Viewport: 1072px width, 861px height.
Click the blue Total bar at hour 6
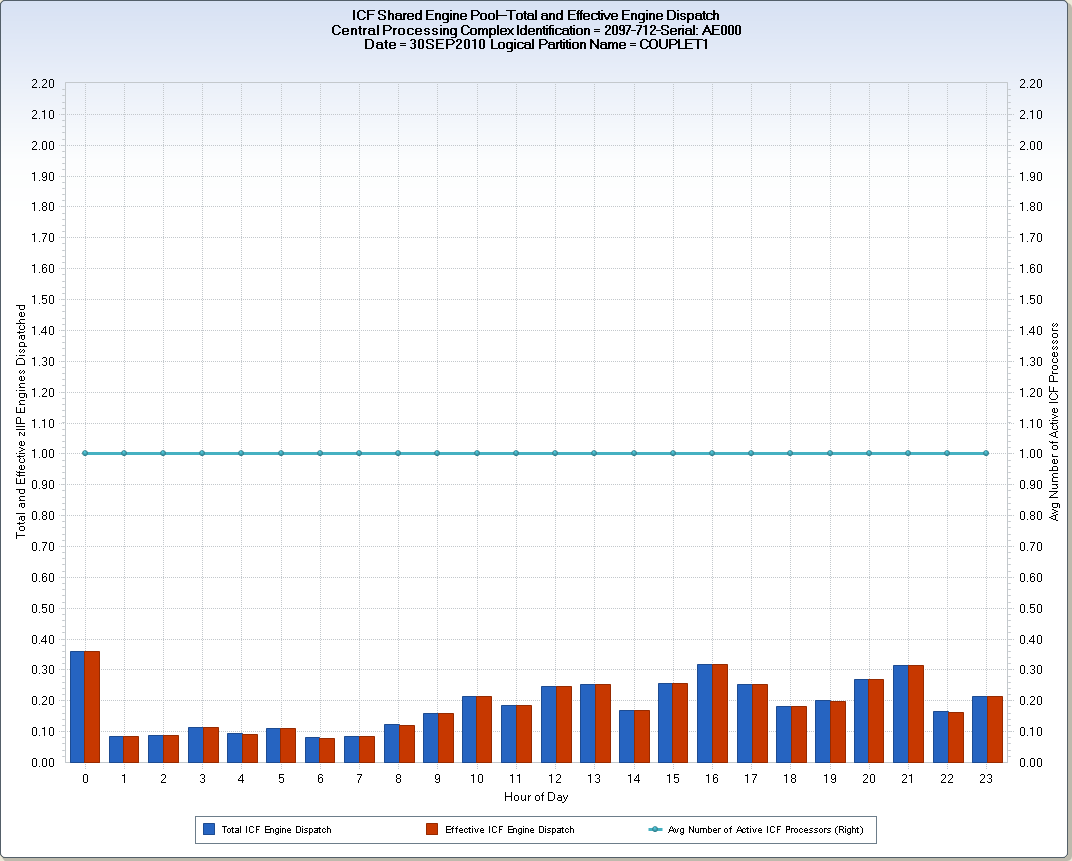(313, 749)
